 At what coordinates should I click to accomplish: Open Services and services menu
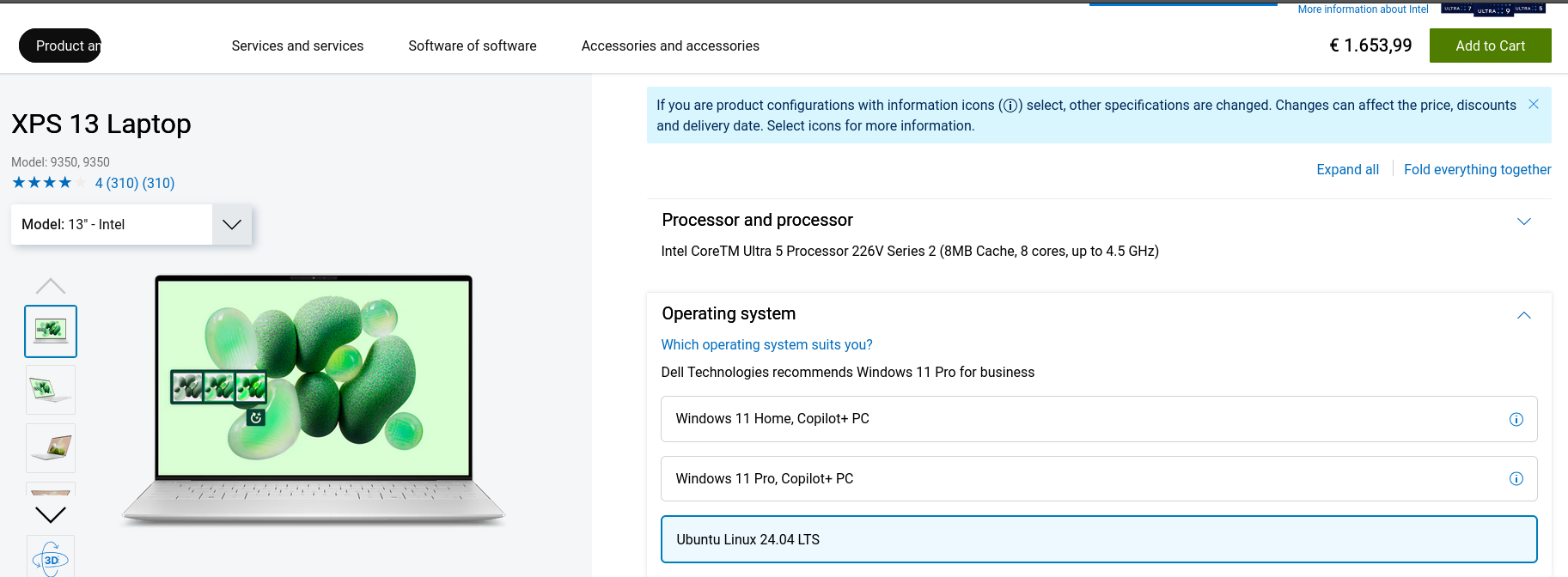pyautogui.click(x=297, y=46)
